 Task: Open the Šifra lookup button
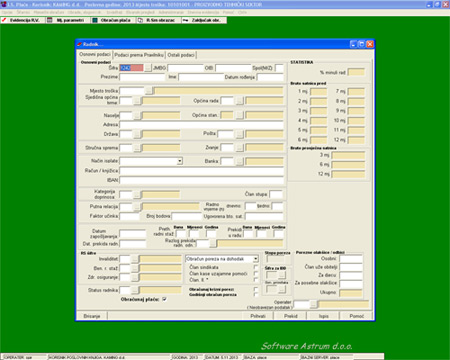[148, 68]
